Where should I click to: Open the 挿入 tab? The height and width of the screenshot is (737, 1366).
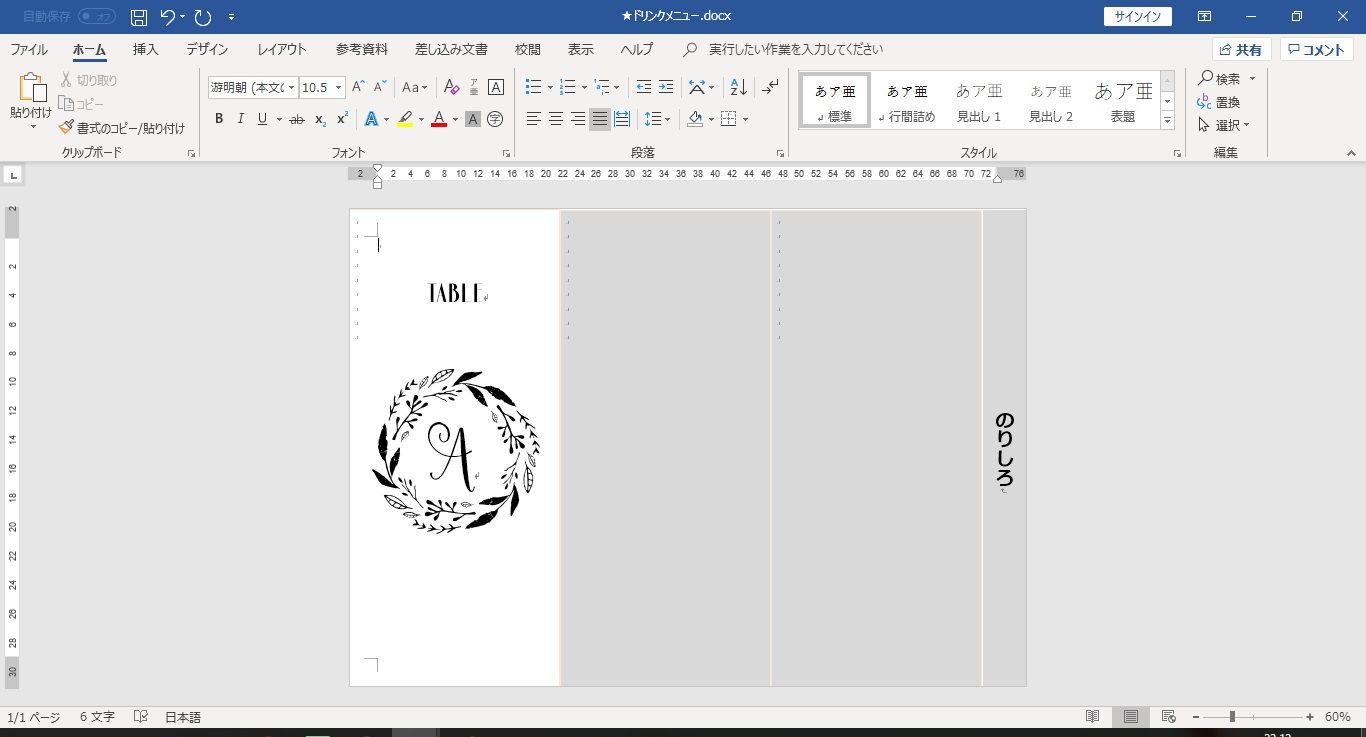click(146, 49)
